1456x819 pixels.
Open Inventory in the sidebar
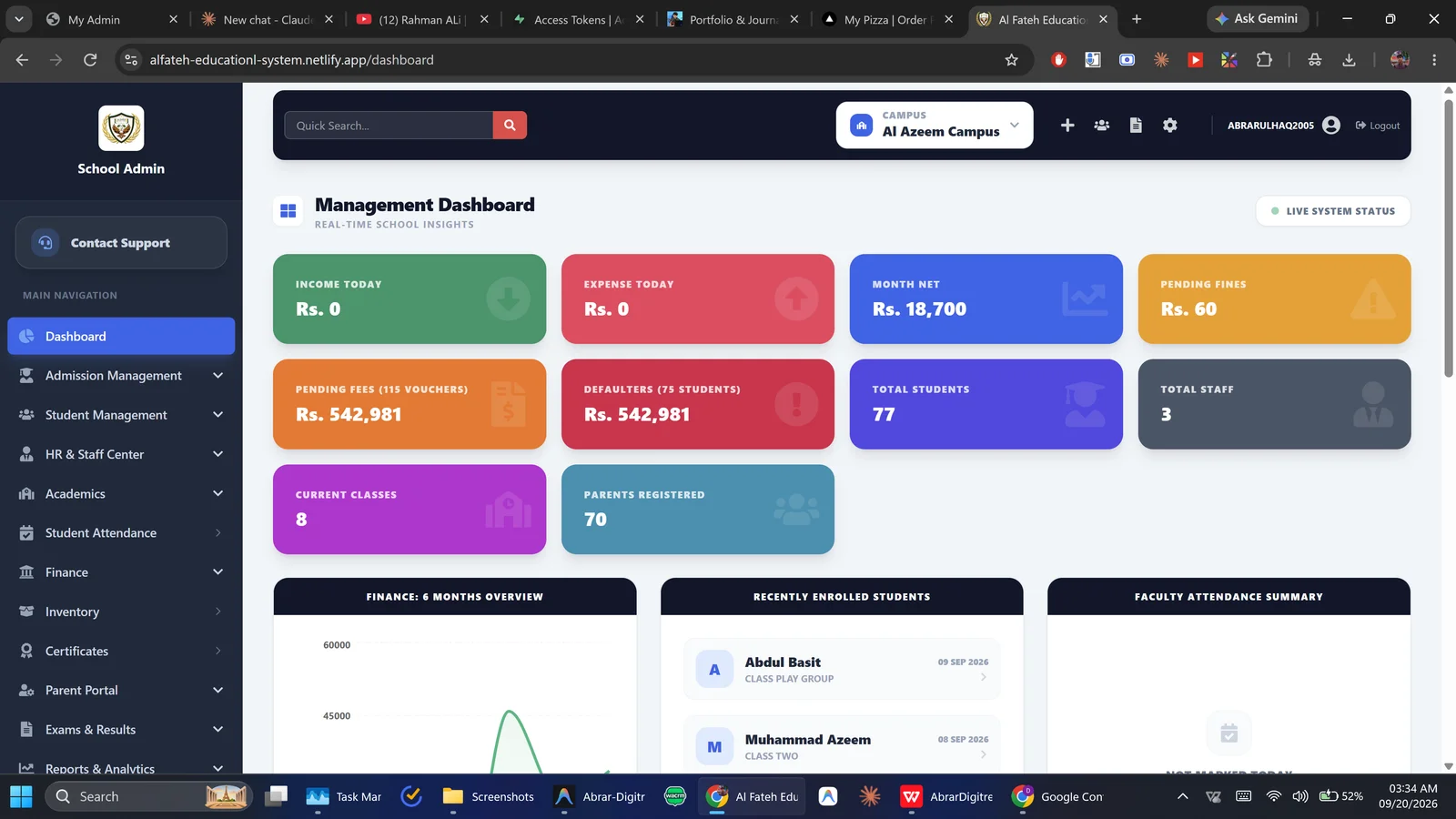click(121, 612)
